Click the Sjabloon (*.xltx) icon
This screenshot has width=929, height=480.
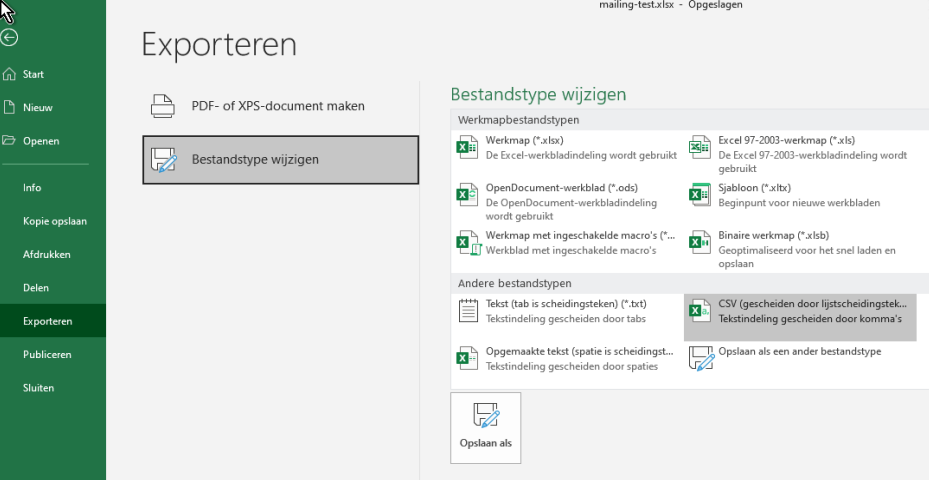pyautogui.click(x=699, y=194)
